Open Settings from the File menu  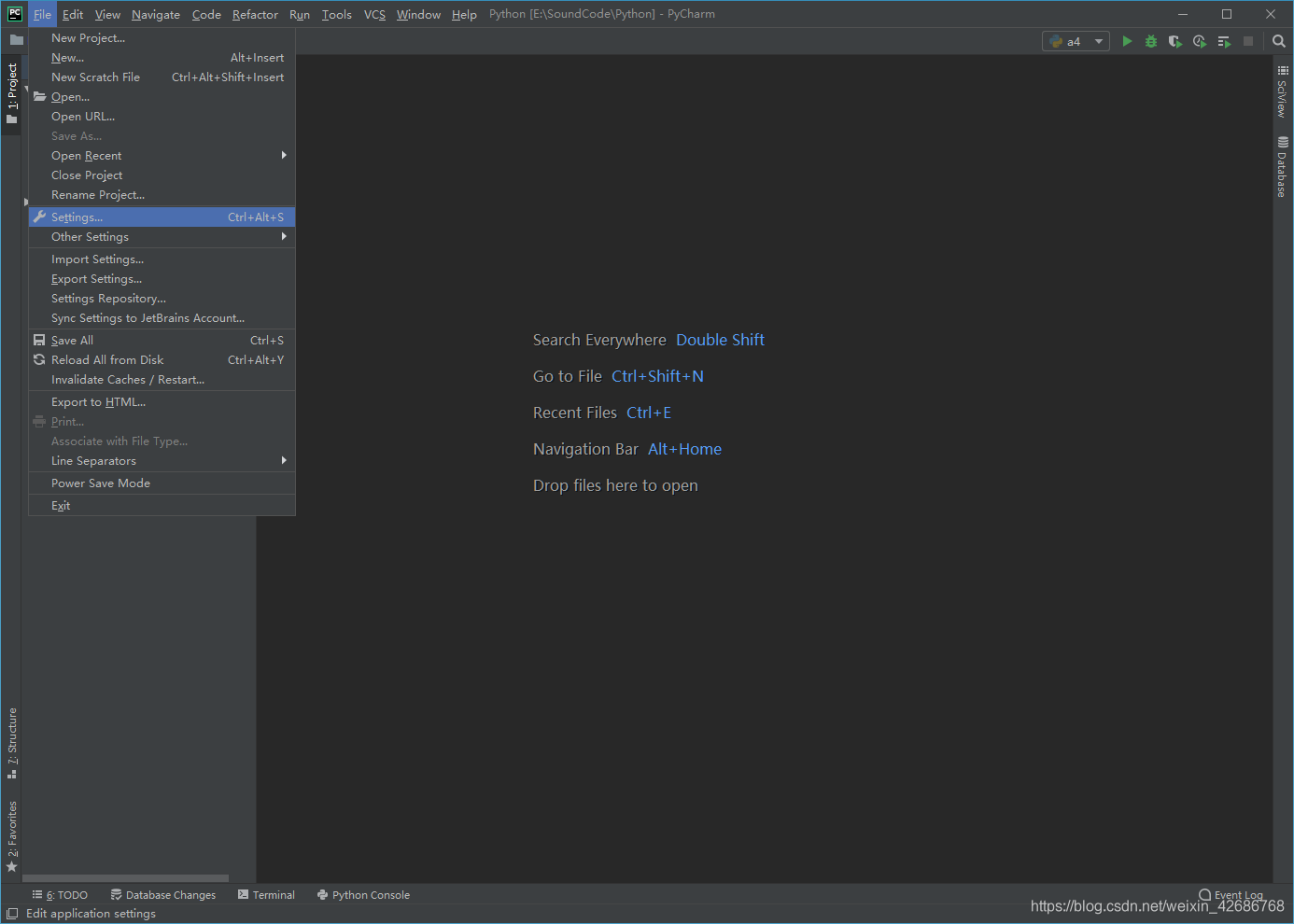(162, 217)
